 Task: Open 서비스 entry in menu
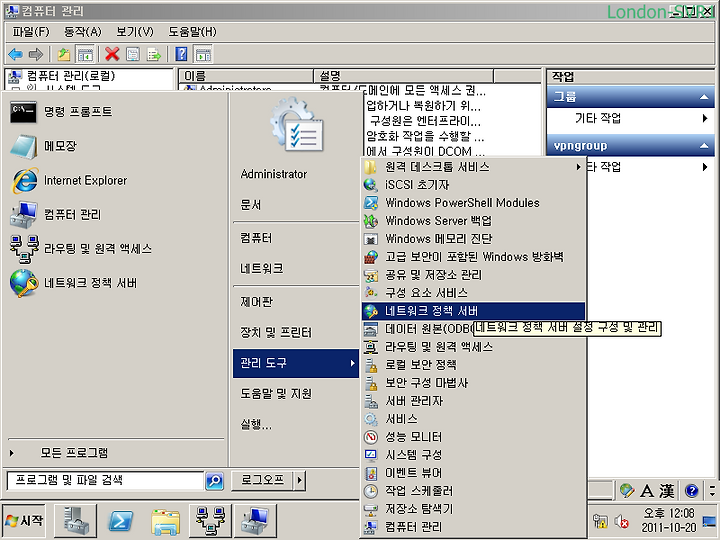473,419
